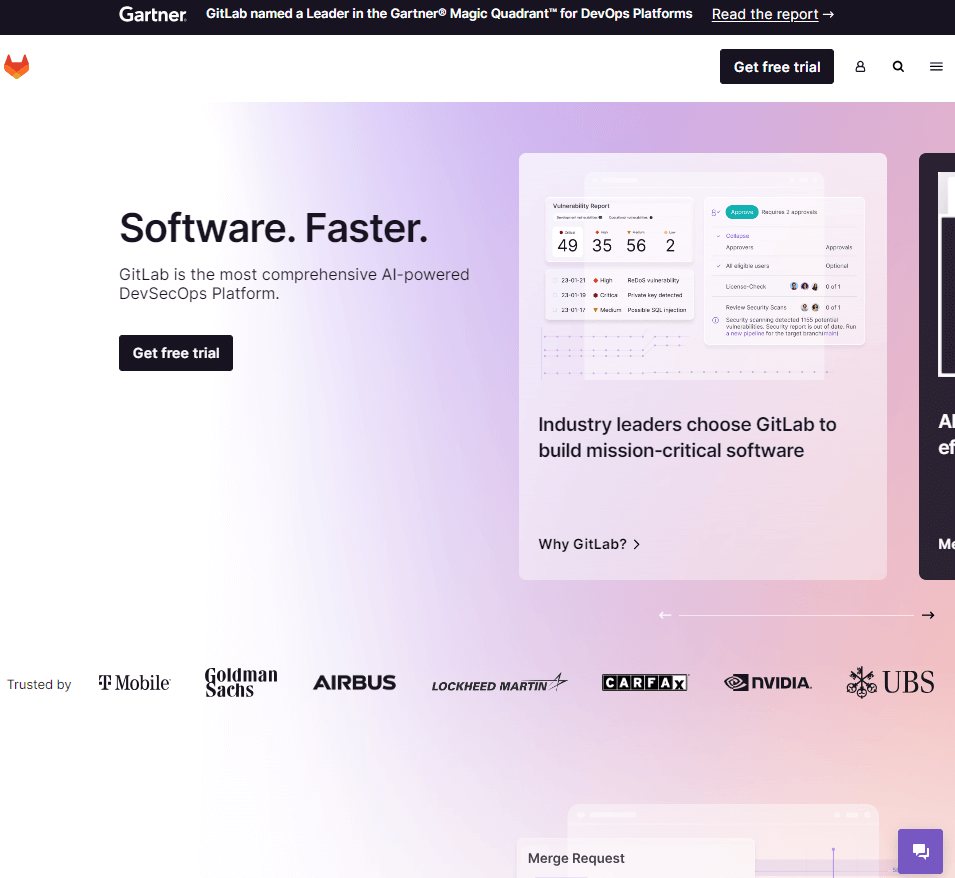The height and width of the screenshot is (878, 955).
Task: Click the user sign-in icon
Action: tap(860, 66)
